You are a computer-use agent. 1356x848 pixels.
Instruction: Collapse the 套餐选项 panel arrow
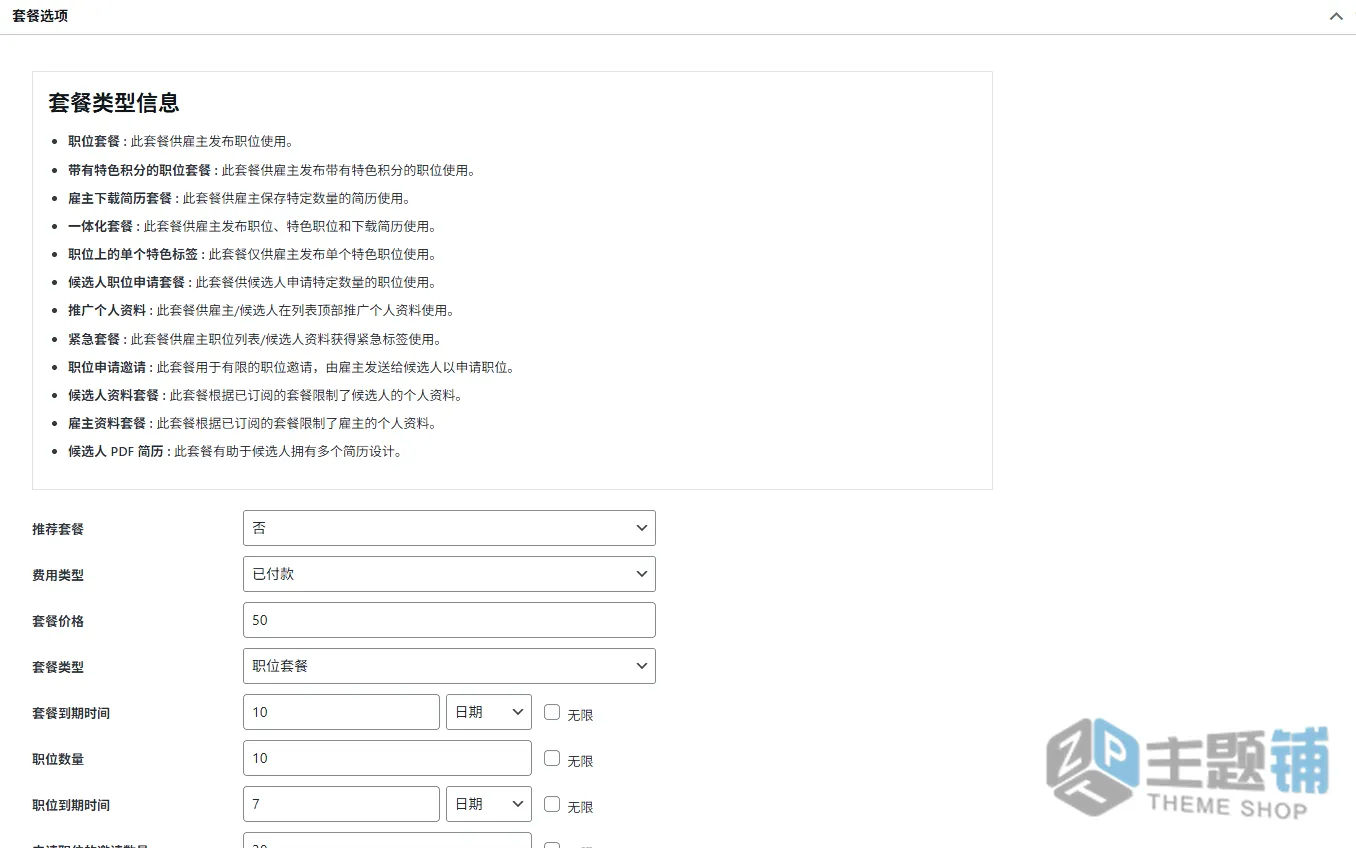(x=1336, y=17)
